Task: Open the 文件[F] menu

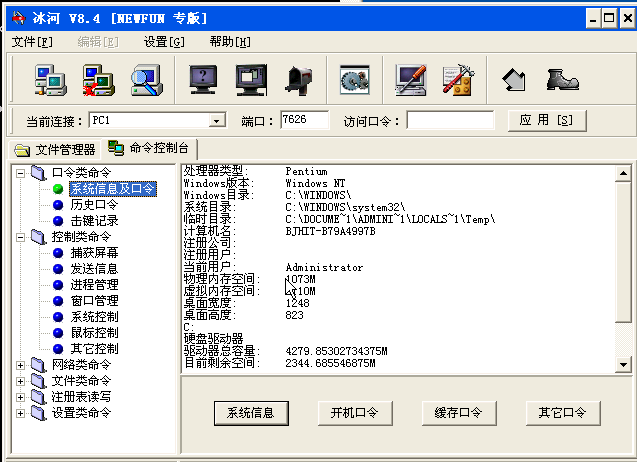Action: (32, 41)
